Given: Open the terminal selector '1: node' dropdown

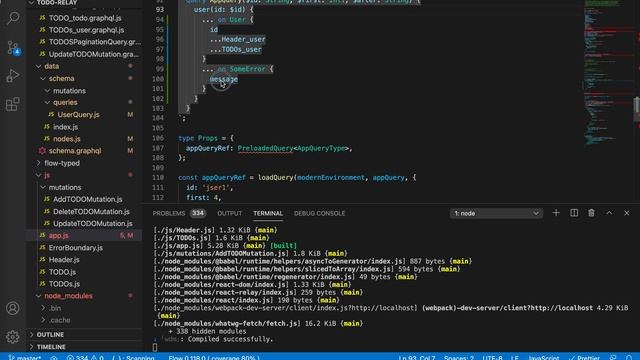Looking at the screenshot, I should point(496,213).
